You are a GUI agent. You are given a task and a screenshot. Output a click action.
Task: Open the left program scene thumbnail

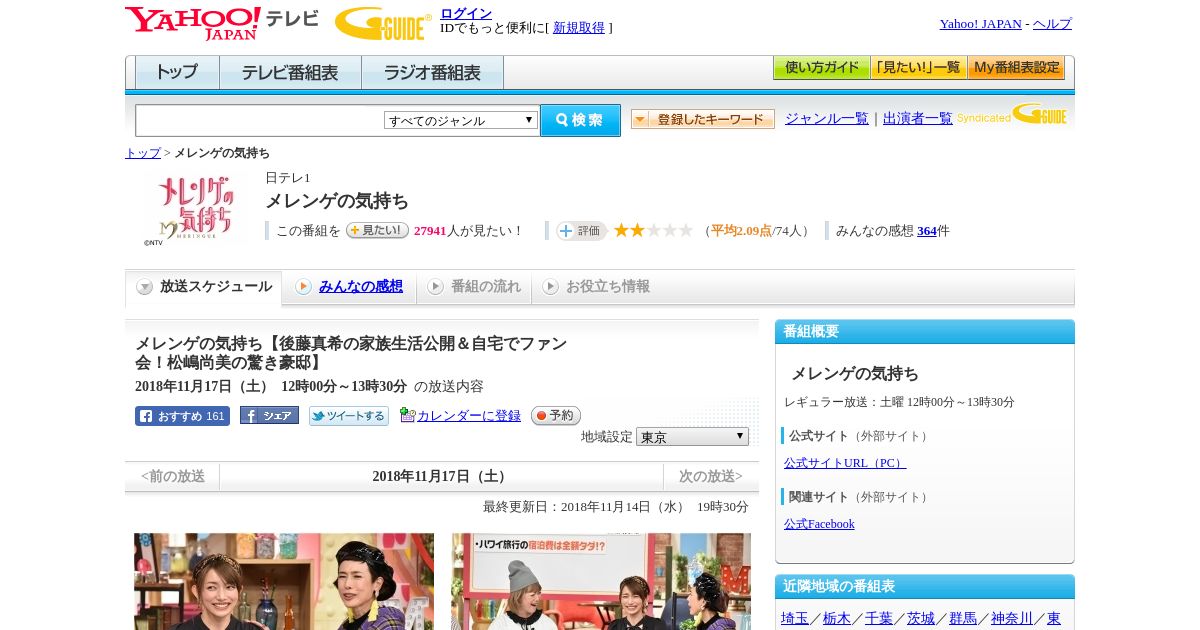click(284, 581)
